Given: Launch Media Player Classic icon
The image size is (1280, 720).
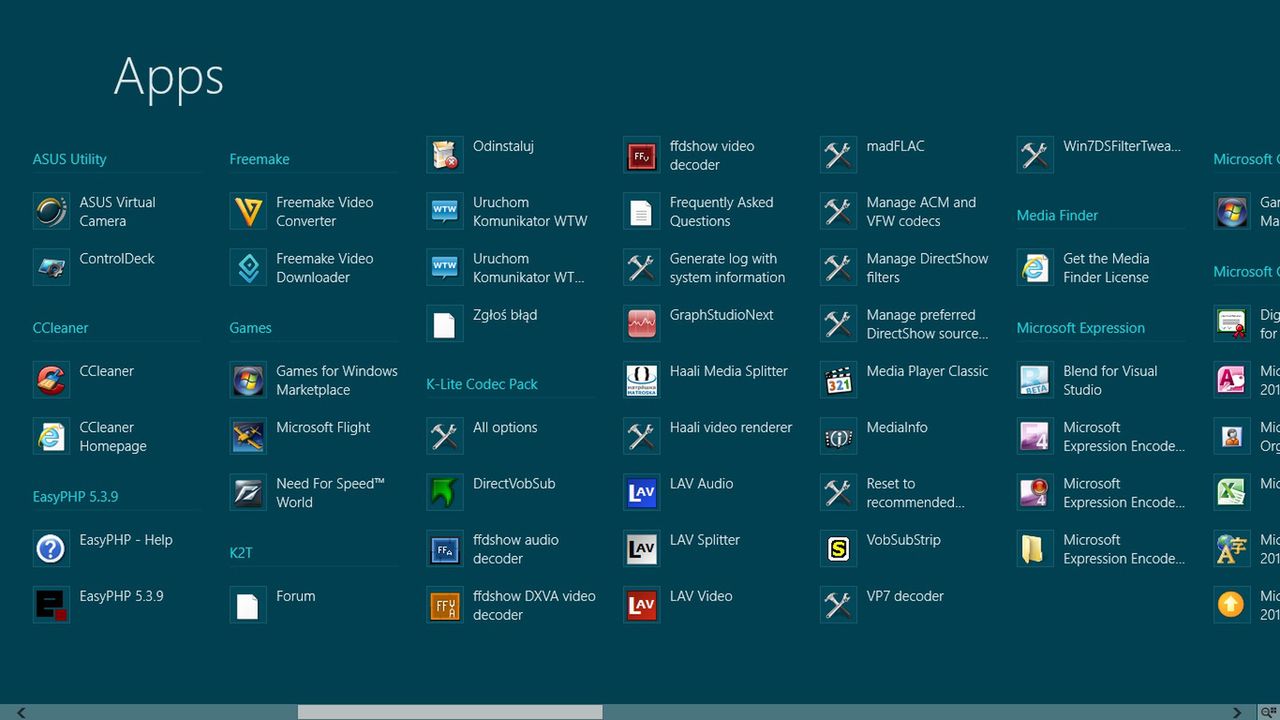Looking at the screenshot, I should (839, 380).
